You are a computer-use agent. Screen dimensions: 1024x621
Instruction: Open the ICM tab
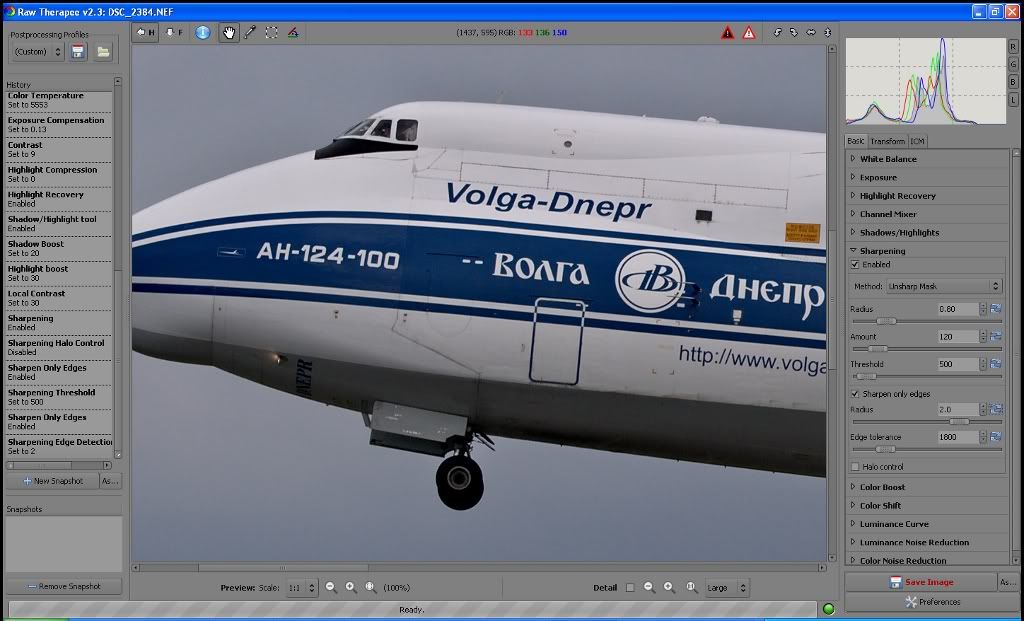click(918, 141)
